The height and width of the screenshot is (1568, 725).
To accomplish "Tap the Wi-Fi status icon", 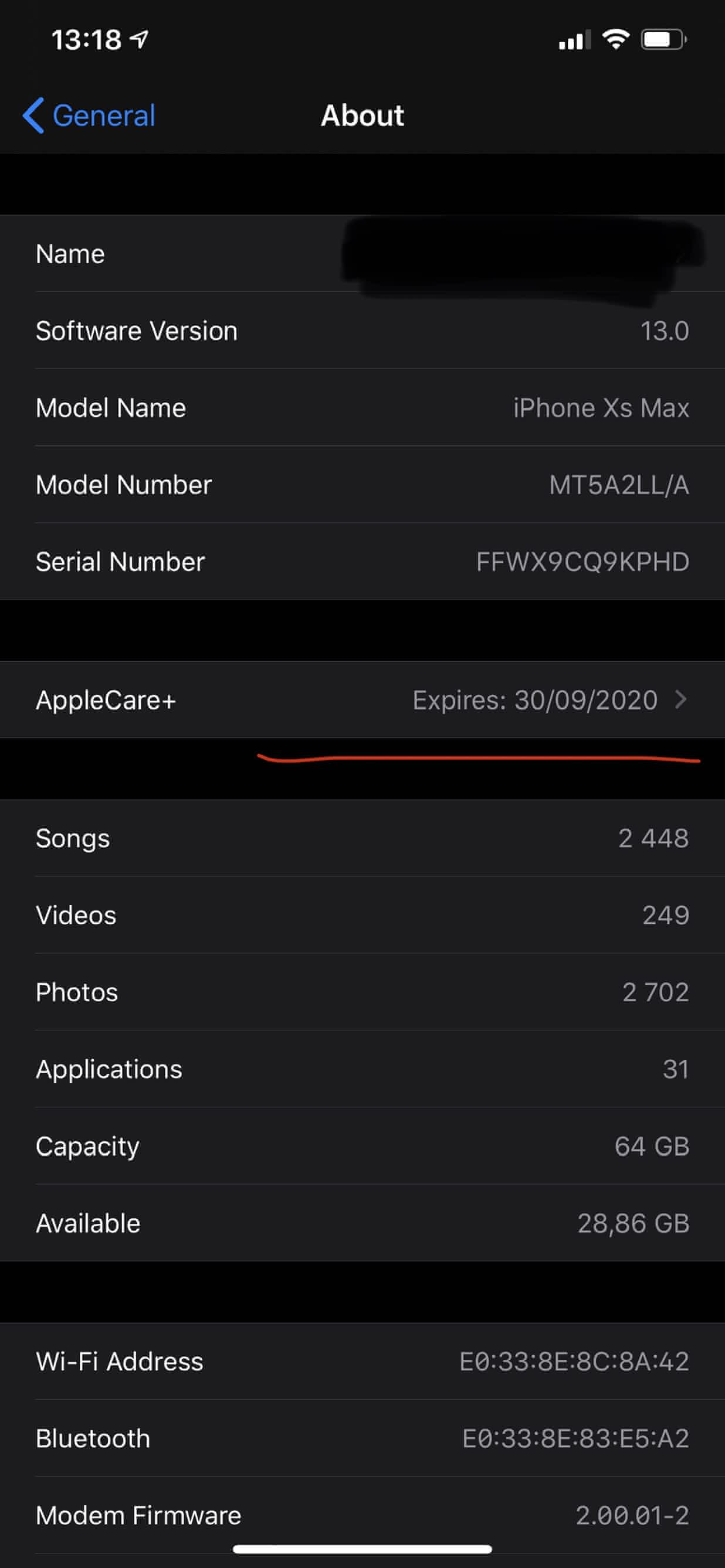I will [x=615, y=39].
